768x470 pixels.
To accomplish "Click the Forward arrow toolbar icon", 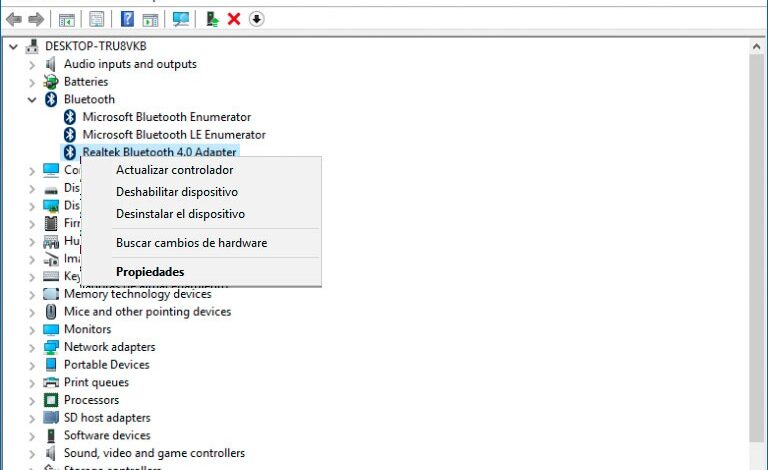I will [x=36, y=20].
